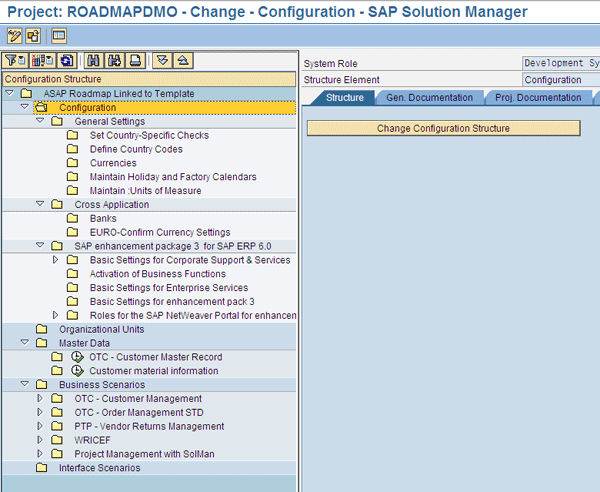Viewport: 600px width, 492px height.
Task: Click the Structure Element field
Action: (561, 80)
